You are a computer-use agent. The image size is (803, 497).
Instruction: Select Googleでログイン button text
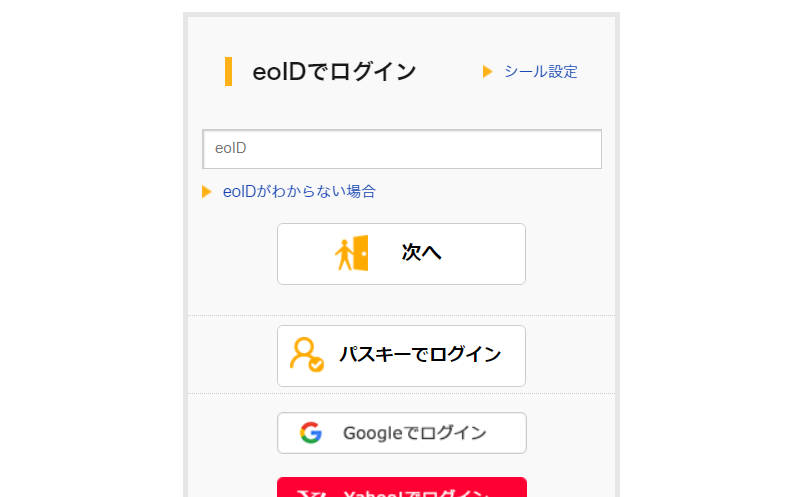coord(414,433)
